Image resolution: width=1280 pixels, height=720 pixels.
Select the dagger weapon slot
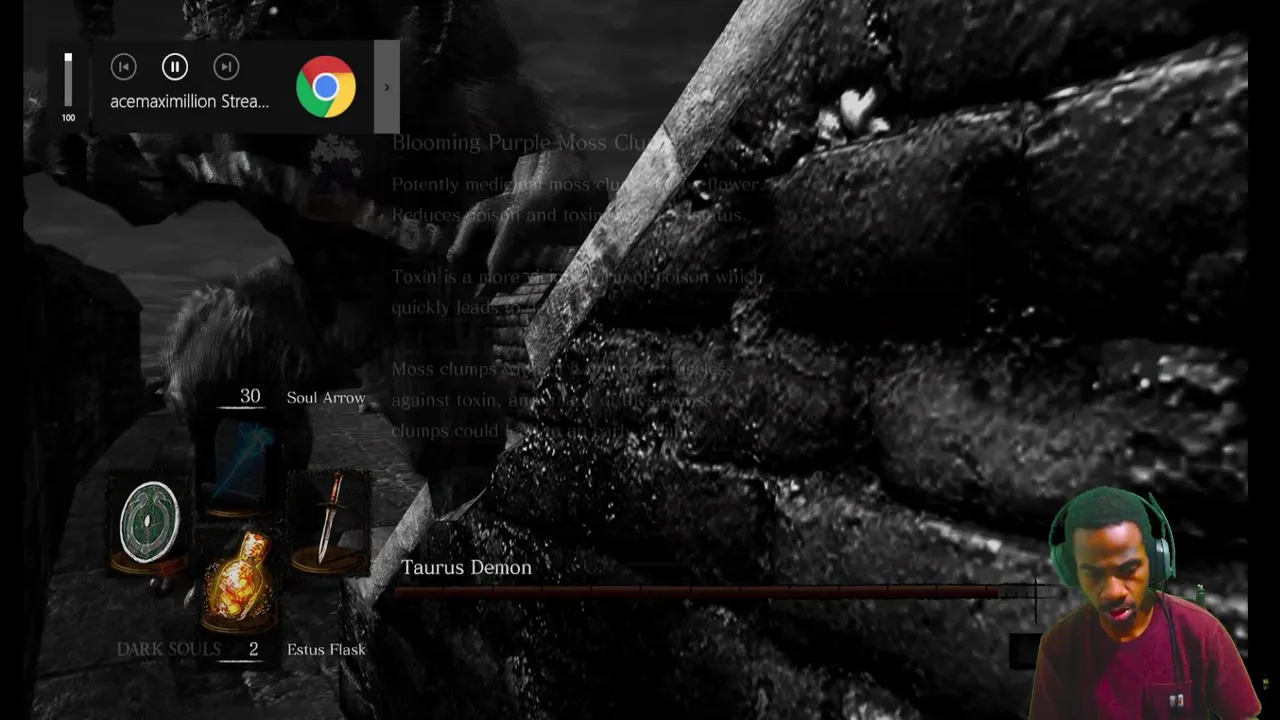tap(329, 524)
